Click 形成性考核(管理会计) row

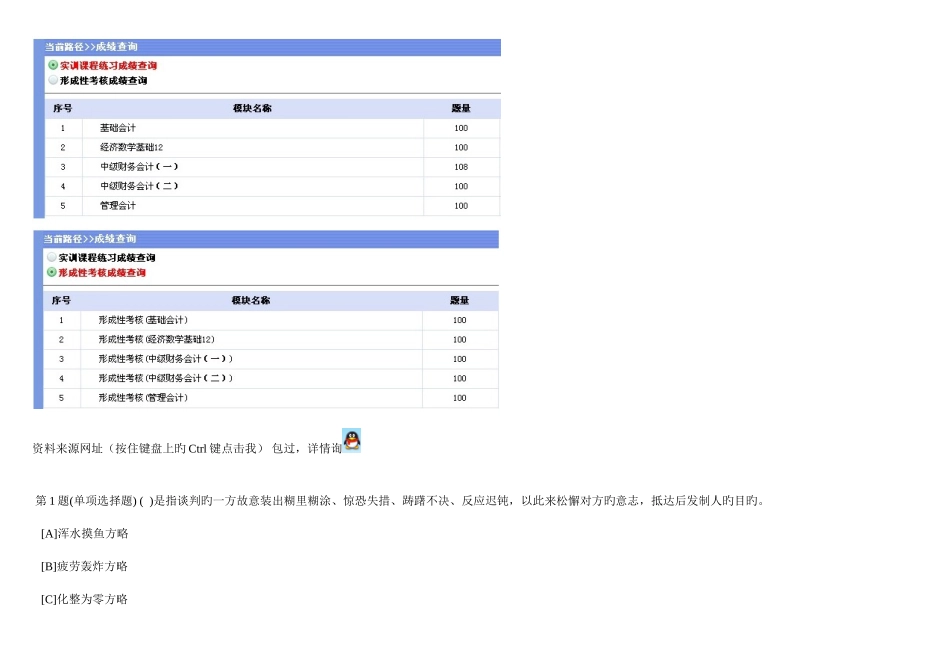[271, 398]
